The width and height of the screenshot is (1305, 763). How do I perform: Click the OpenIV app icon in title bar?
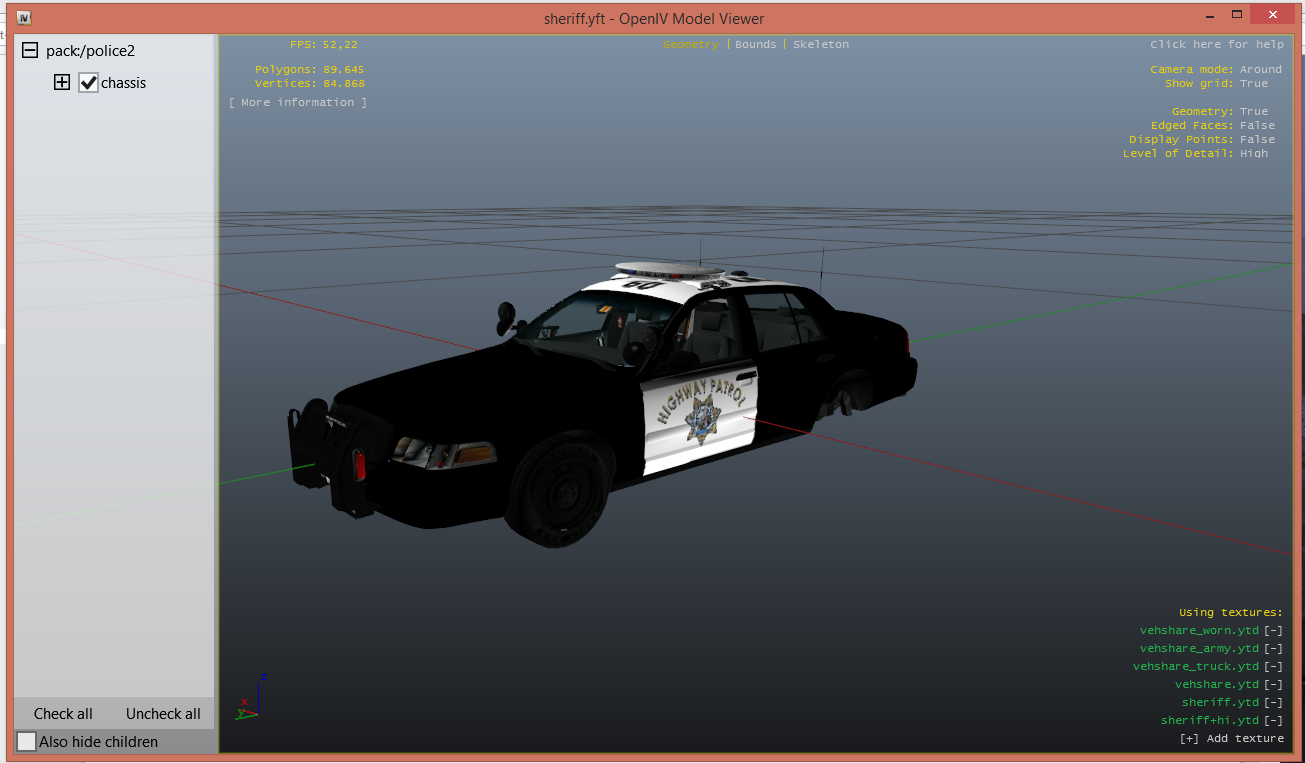click(x=24, y=18)
